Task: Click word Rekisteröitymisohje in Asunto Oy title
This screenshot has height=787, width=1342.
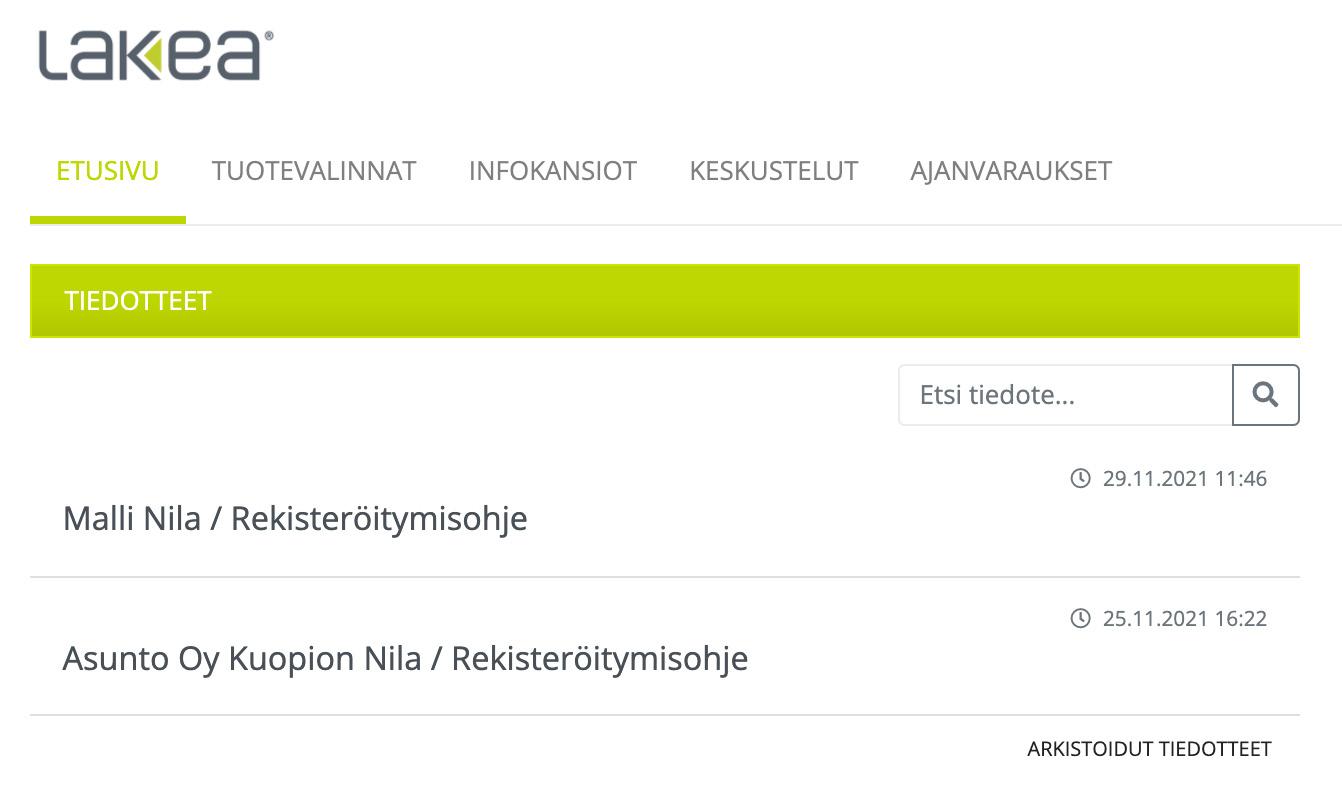Action: [600, 659]
